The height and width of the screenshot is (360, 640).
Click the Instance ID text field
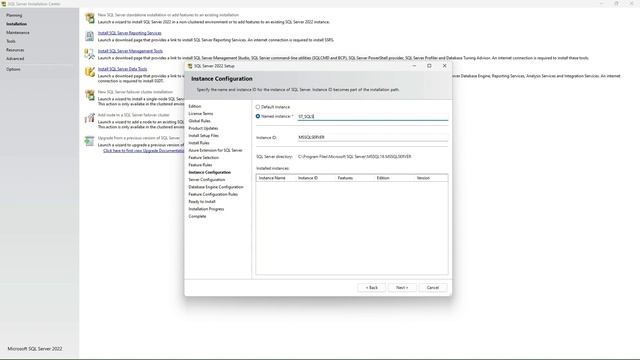pos(373,138)
